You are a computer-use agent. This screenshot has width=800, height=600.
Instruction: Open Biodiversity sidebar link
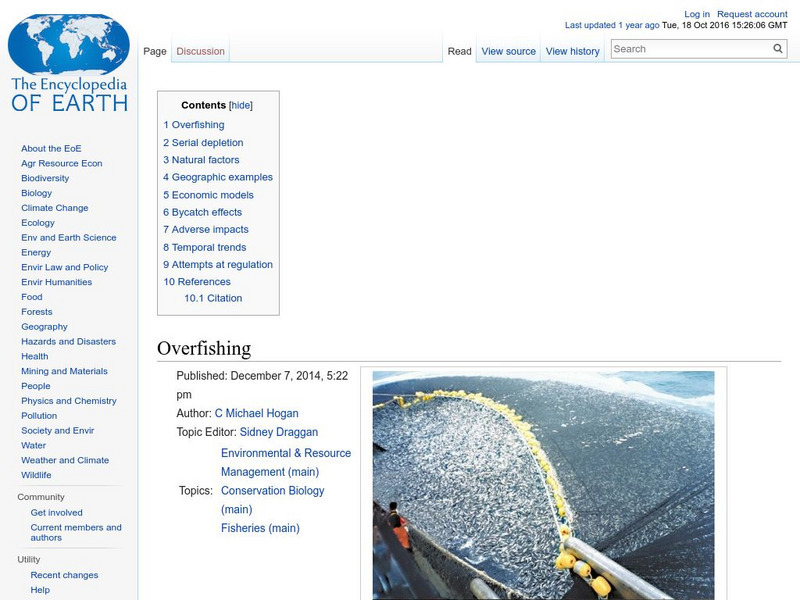point(45,178)
